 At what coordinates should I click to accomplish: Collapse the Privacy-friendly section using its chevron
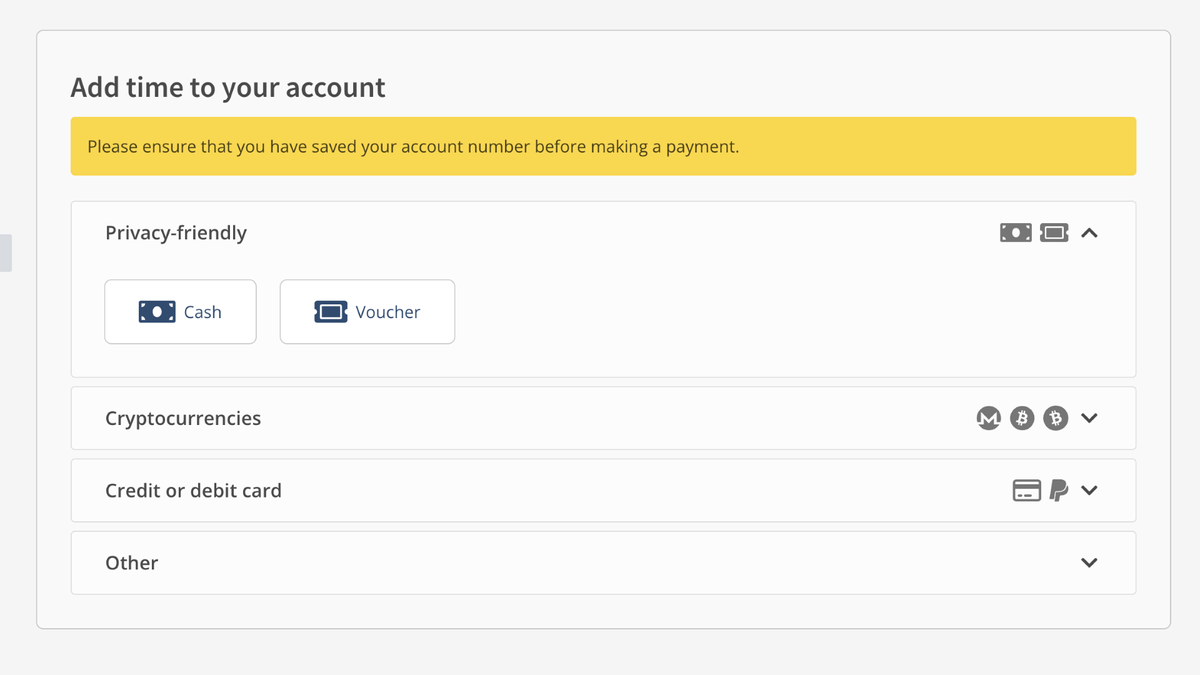1090,233
